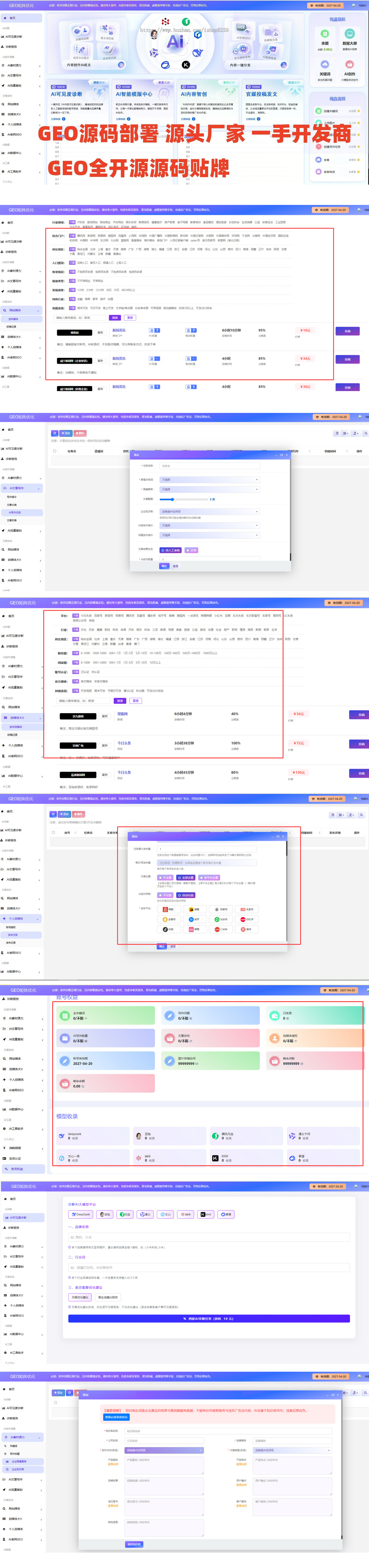Expand 个人自媒体 in the diagnosis form sidebar
Image resolution: width=369 pixels, height=1568 pixels.
[22, 1305]
